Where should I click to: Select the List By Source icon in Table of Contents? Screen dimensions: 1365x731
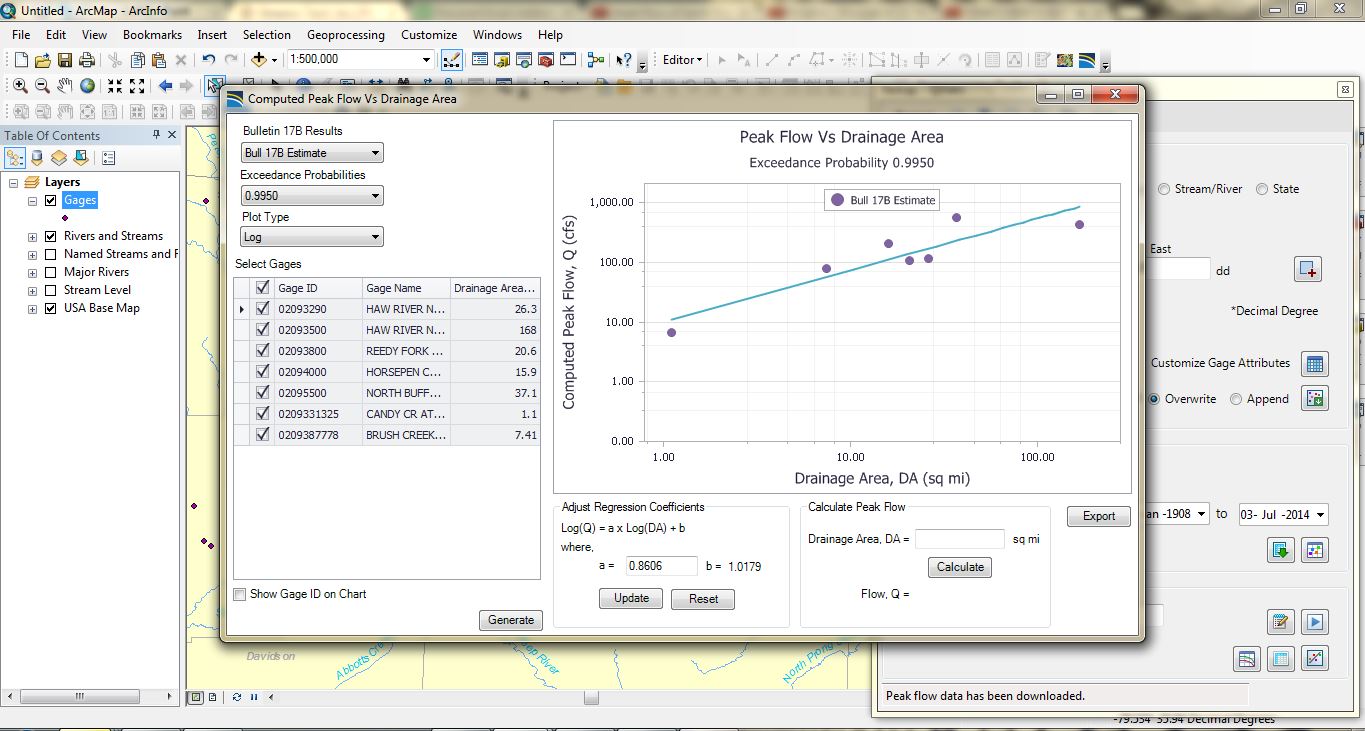coord(37,157)
